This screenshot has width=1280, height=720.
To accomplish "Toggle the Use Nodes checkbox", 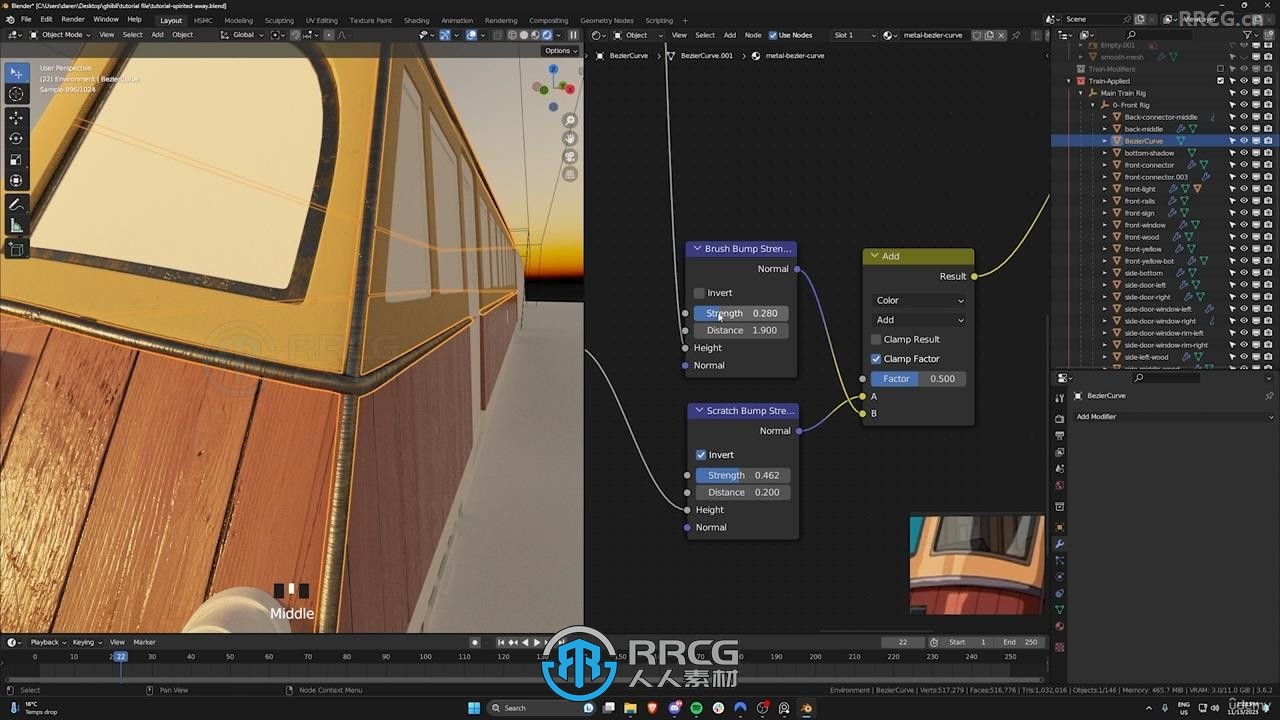I will pyautogui.click(x=773, y=35).
